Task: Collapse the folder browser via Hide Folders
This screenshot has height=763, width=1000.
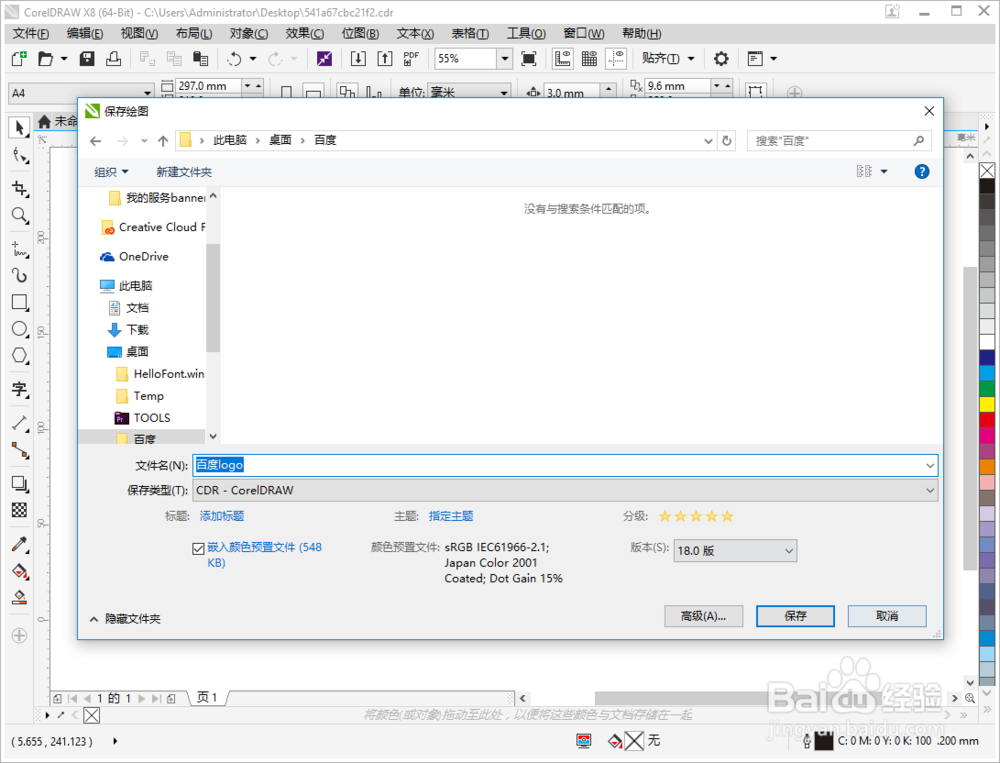Action: 125,619
